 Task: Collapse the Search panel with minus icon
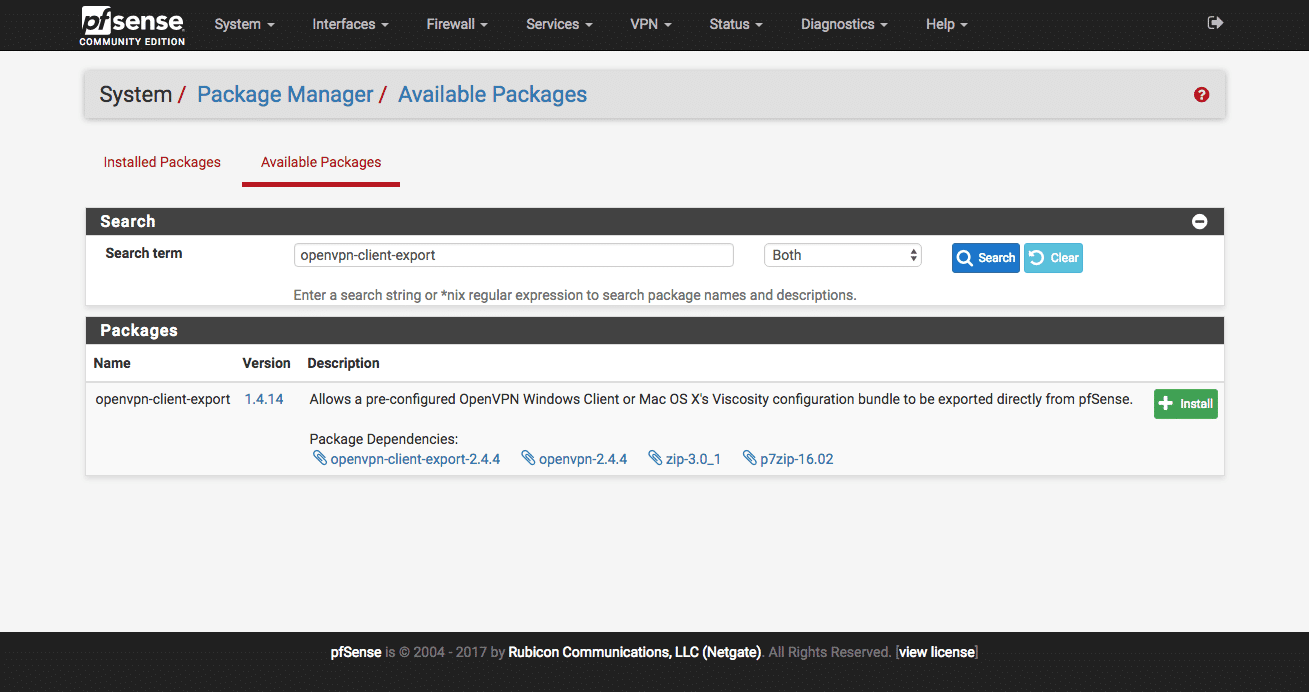1200,222
